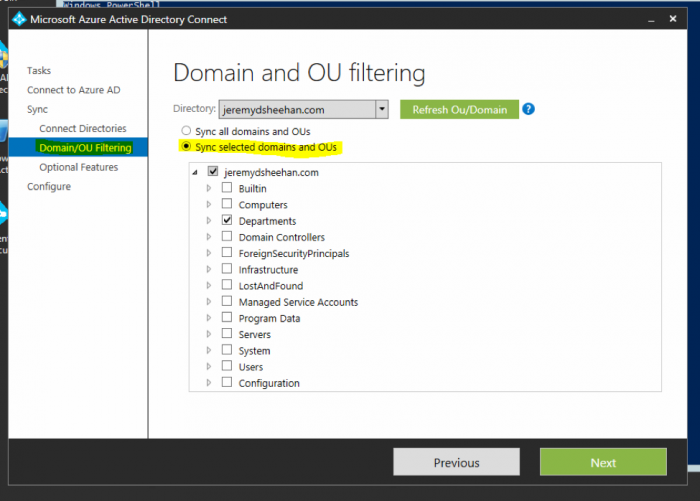Collapse the jeremydsheehan.com tree node
The width and height of the screenshot is (700, 501).
195,172
